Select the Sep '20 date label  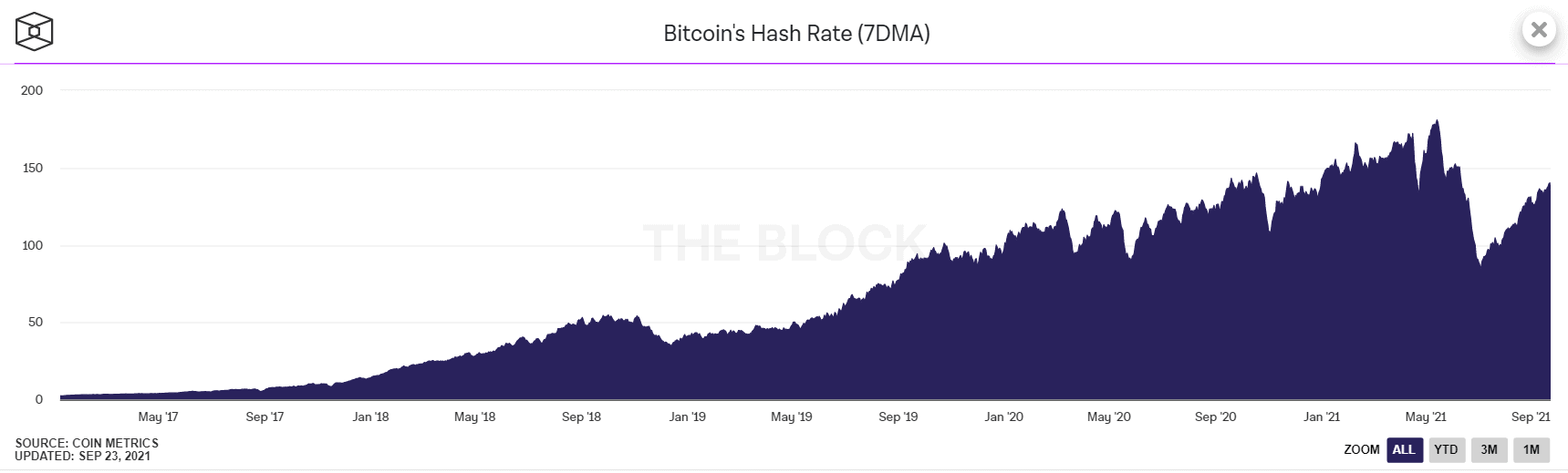pyautogui.click(x=1215, y=416)
